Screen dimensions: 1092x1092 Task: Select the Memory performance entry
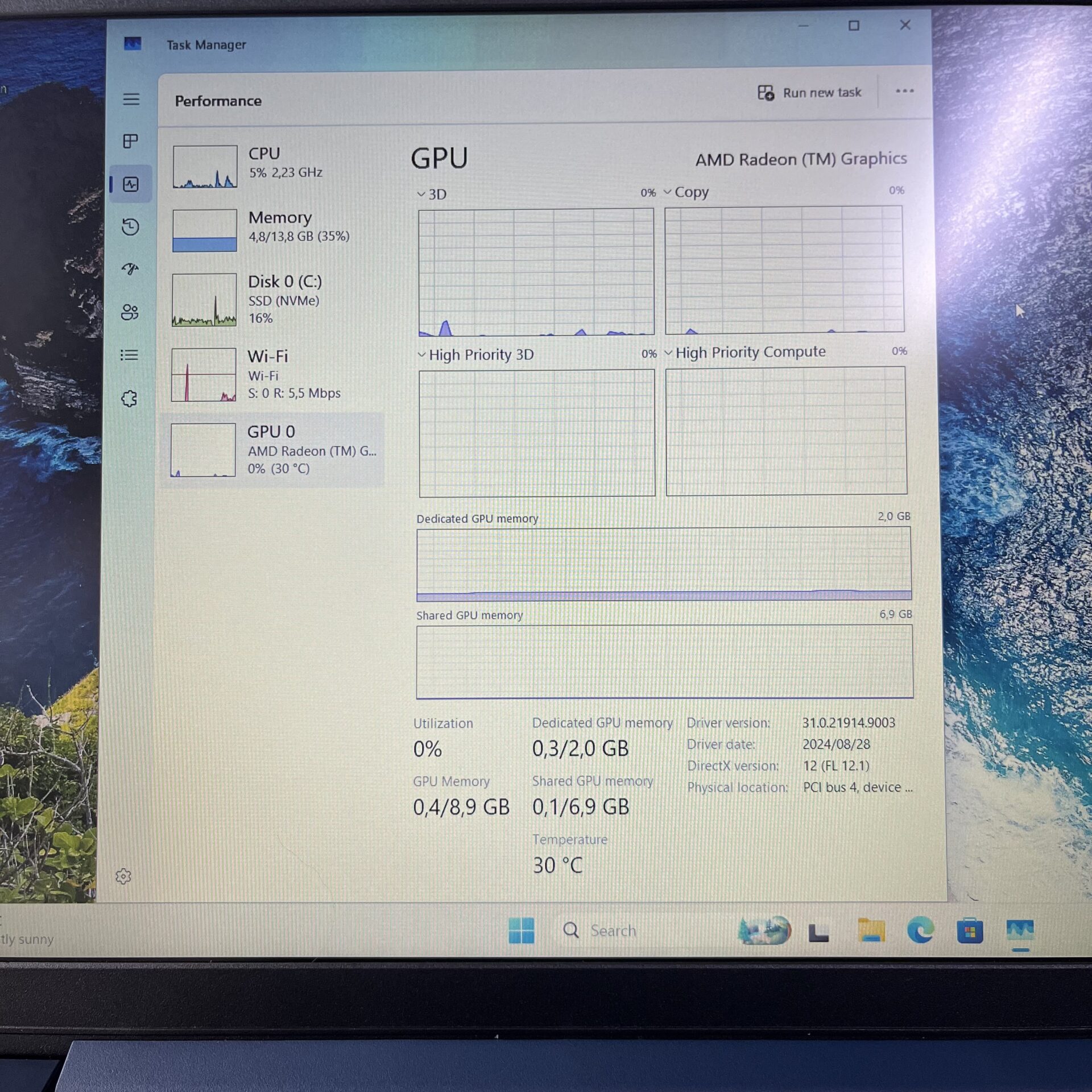point(273,229)
